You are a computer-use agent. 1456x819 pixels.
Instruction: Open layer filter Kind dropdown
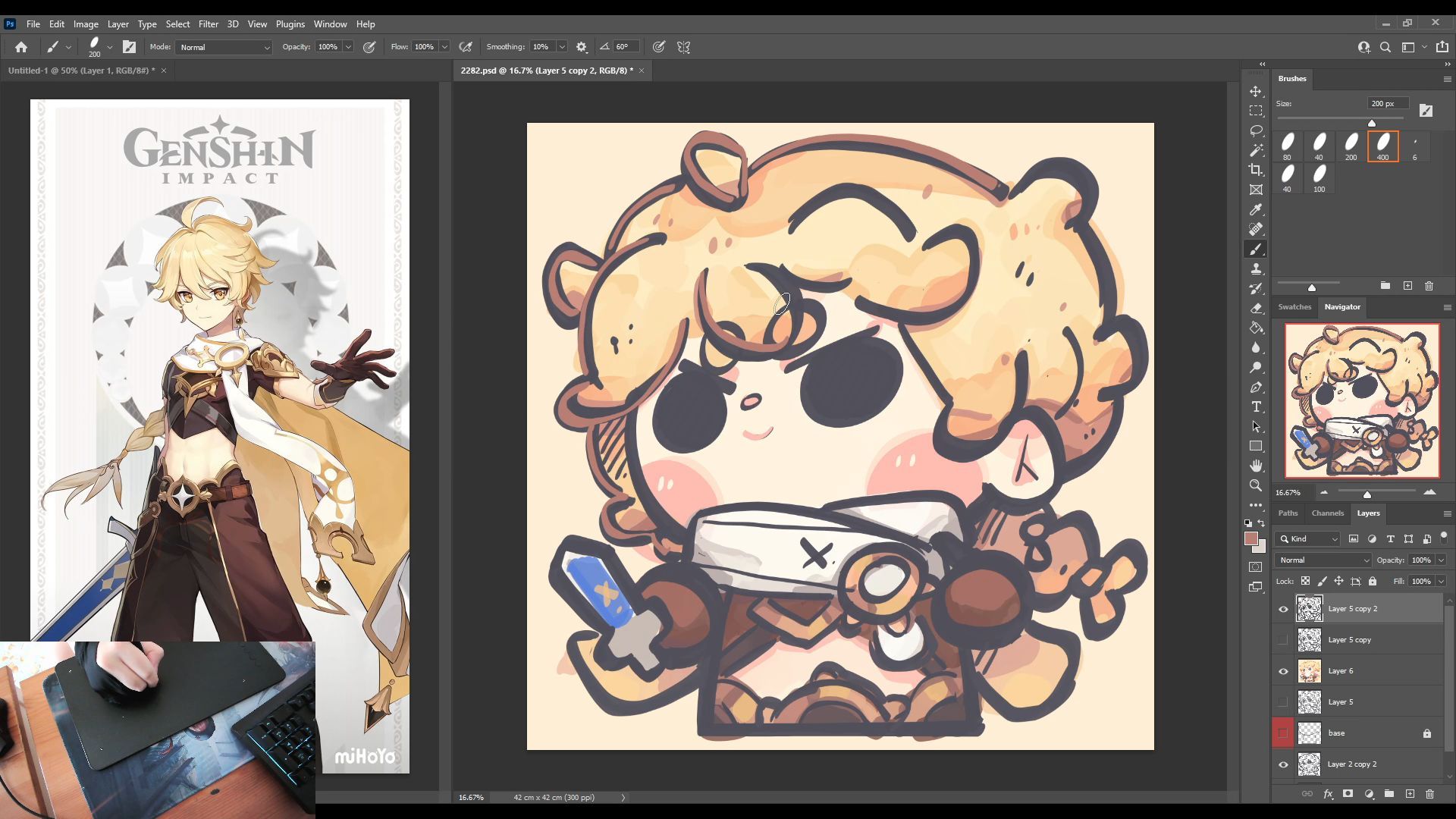(x=1309, y=539)
